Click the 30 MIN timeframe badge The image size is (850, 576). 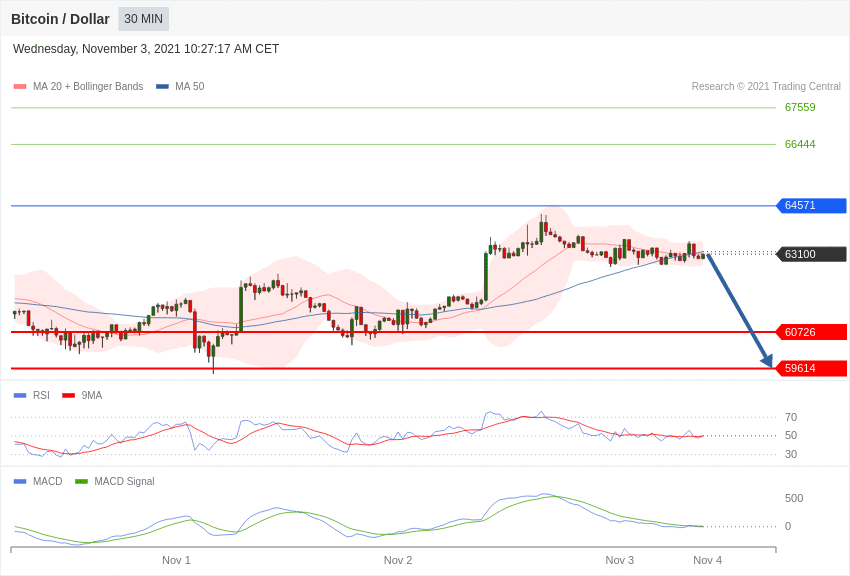tap(143, 19)
